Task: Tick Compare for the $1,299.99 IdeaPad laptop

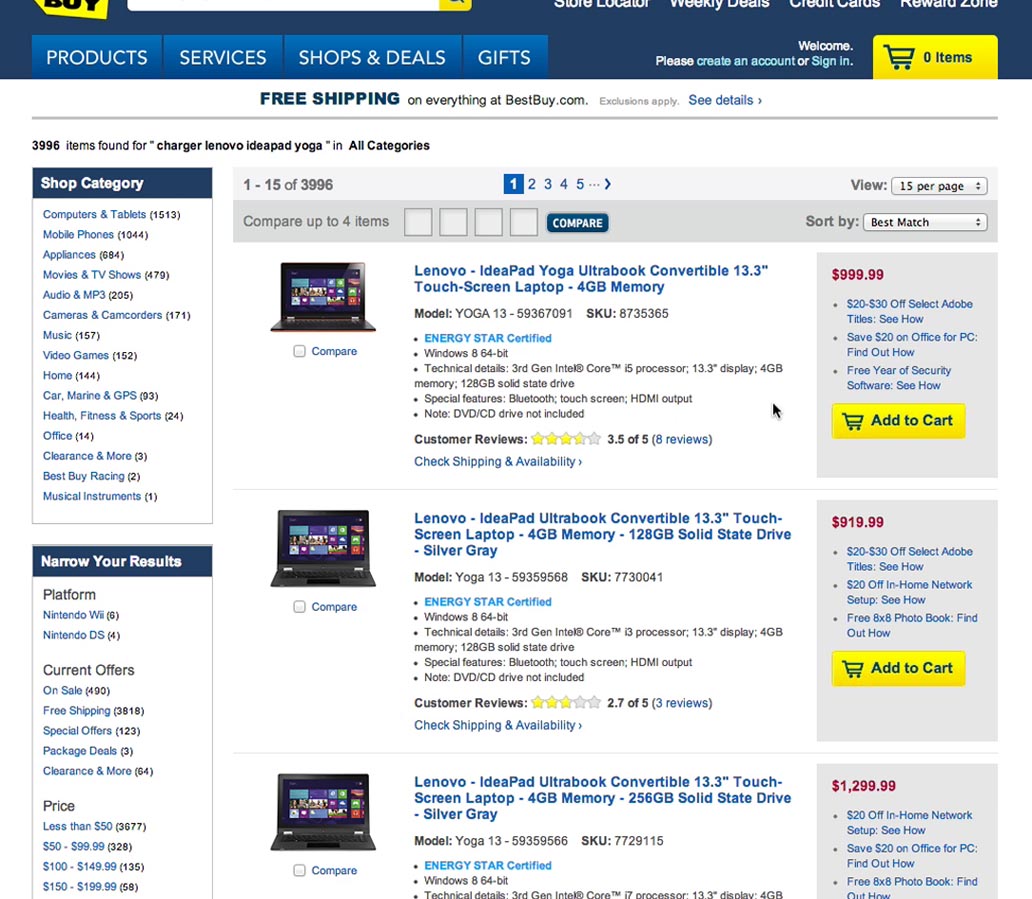Action: (299, 871)
